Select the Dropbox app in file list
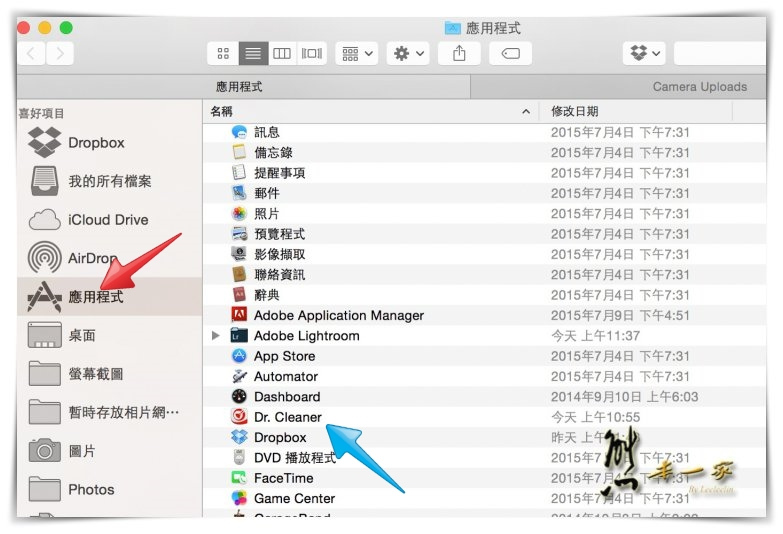This screenshot has width=783, height=534. pyautogui.click(x=484, y=438)
